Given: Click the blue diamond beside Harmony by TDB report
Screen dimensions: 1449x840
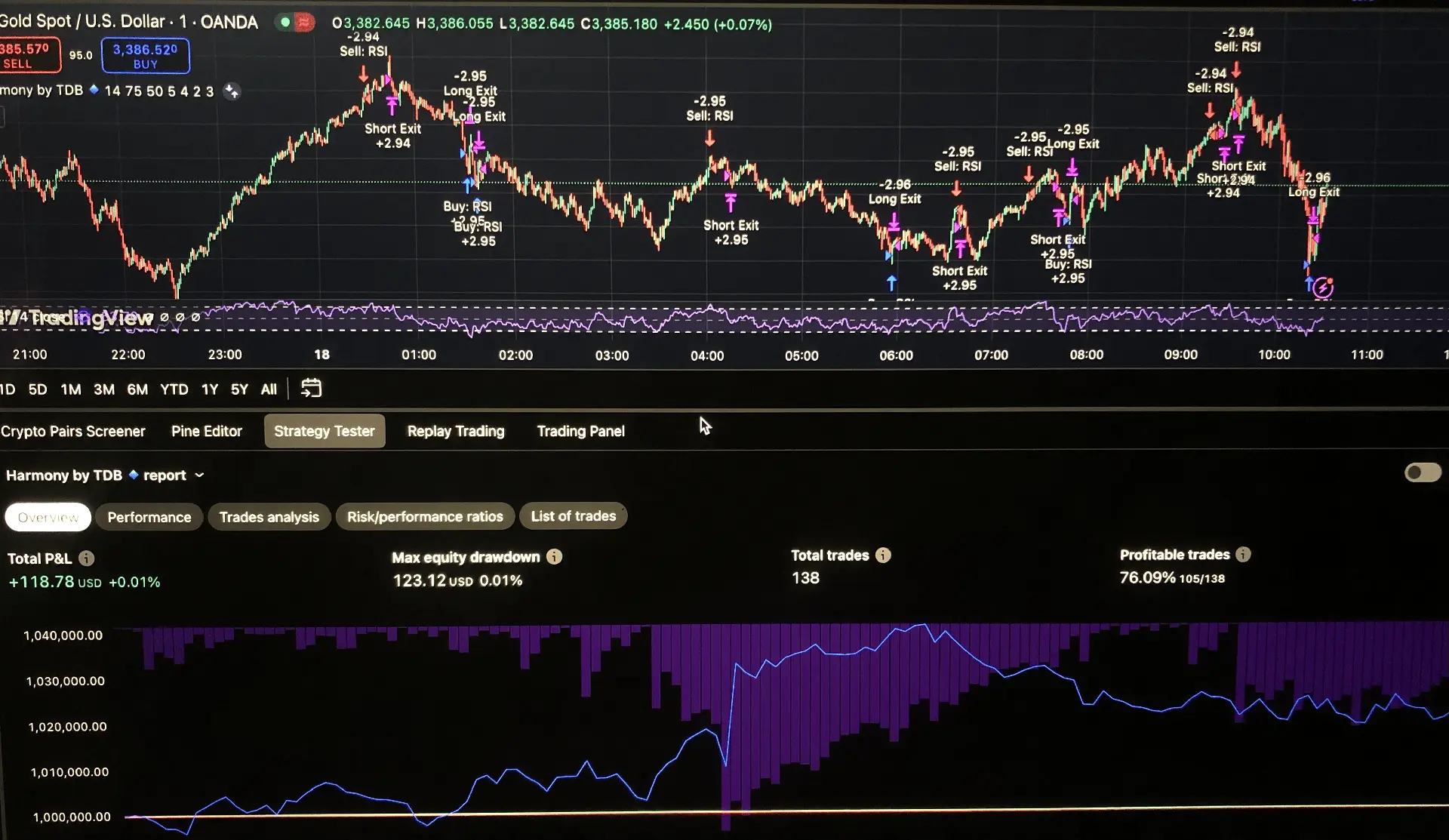Looking at the screenshot, I should coord(133,475).
